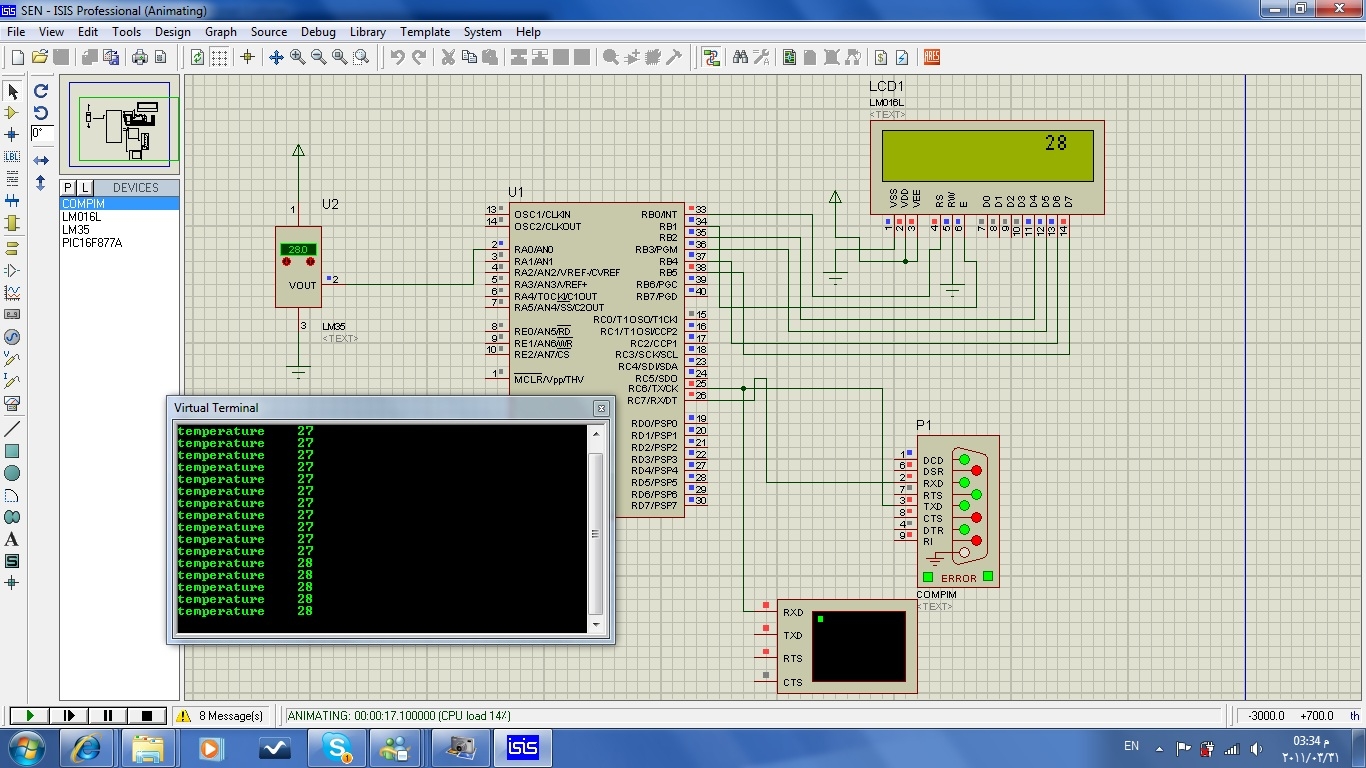Click the 'P' pick devices button
Screen dimensions: 1366x768
tap(68, 188)
